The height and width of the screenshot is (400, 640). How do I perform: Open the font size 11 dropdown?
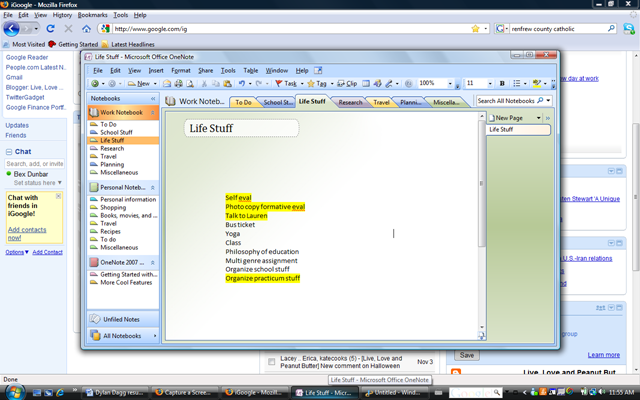coord(490,83)
